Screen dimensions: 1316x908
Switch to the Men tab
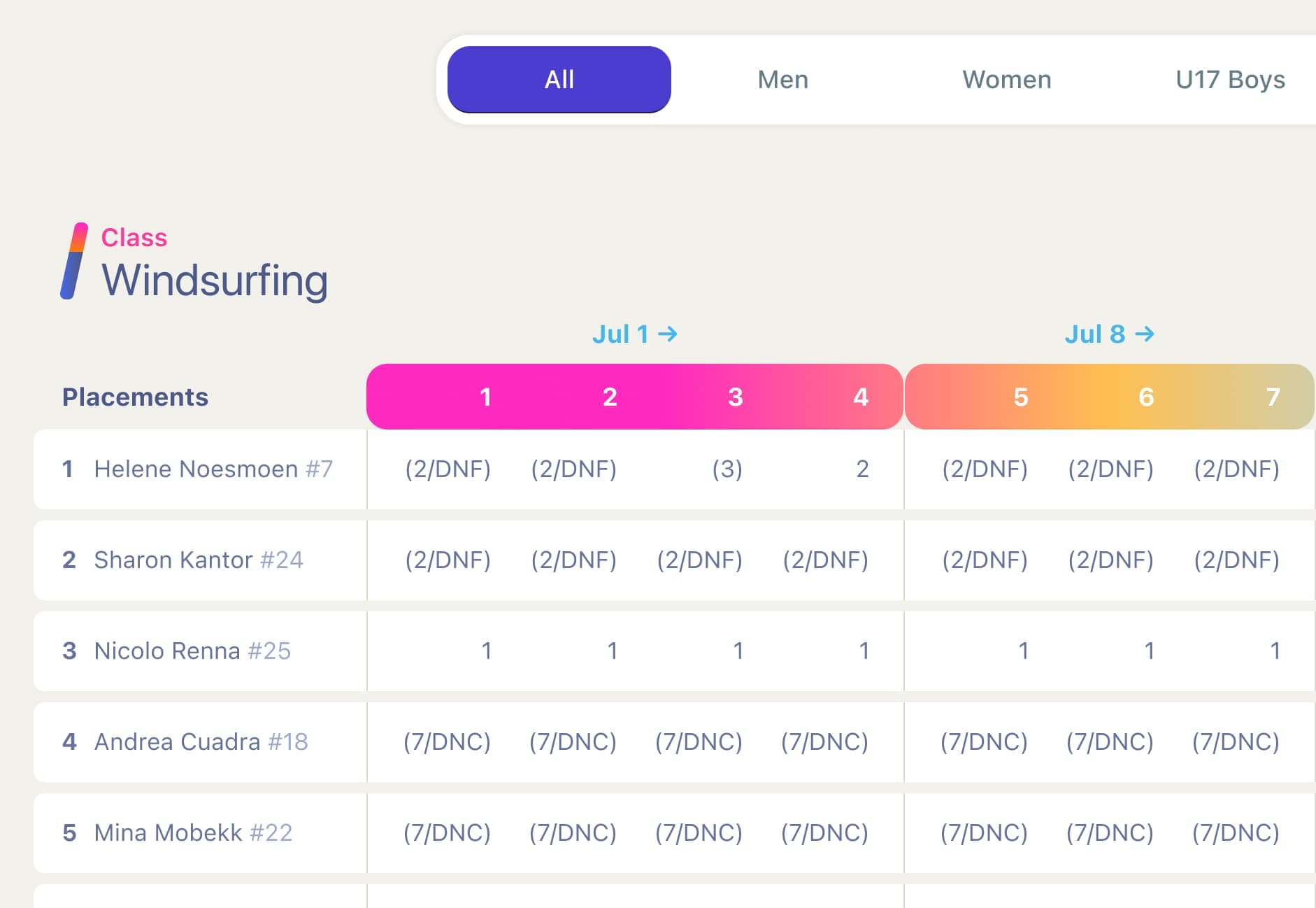[x=782, y=80]
